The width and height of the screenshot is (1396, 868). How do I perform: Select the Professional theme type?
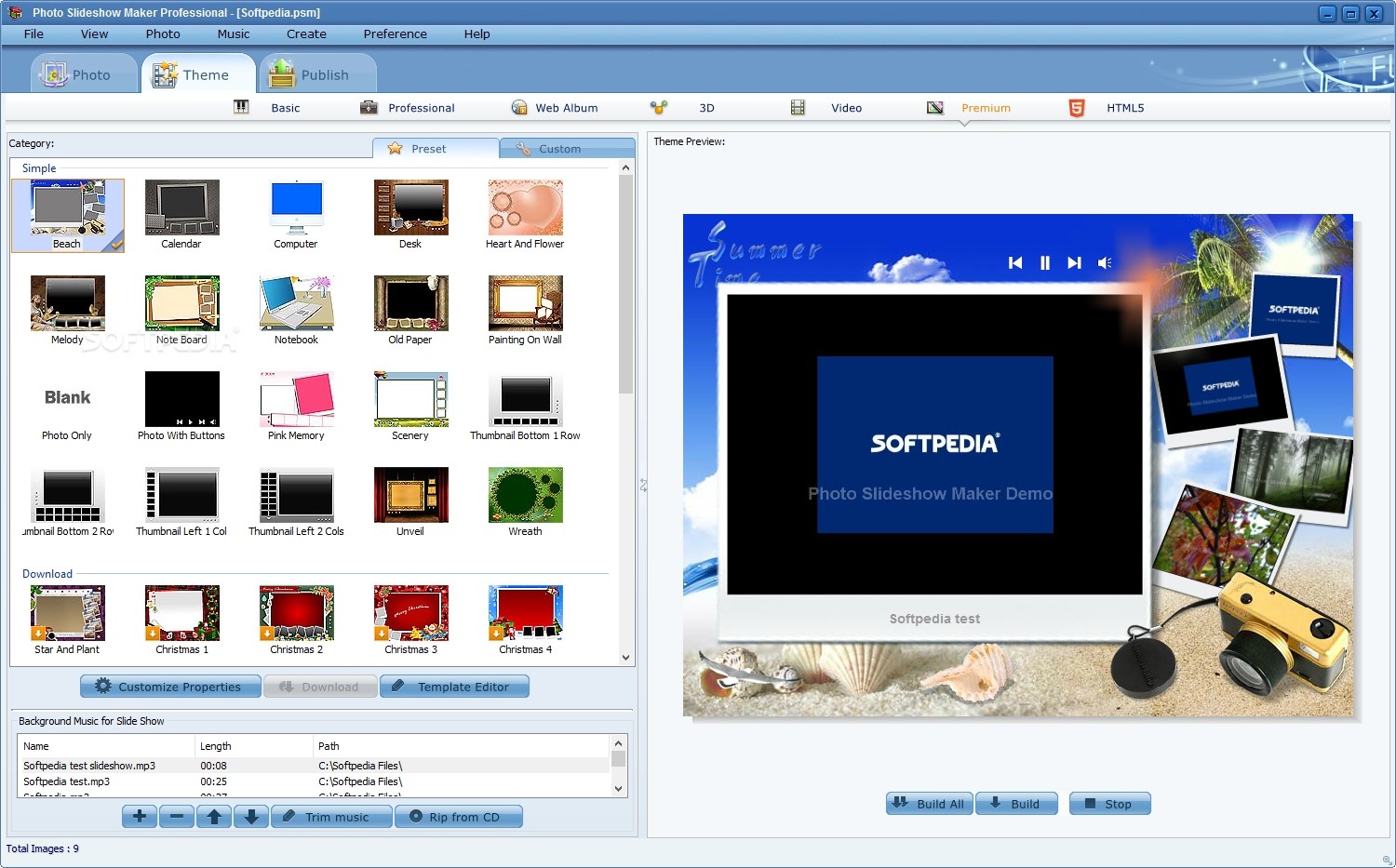[408, 108]
